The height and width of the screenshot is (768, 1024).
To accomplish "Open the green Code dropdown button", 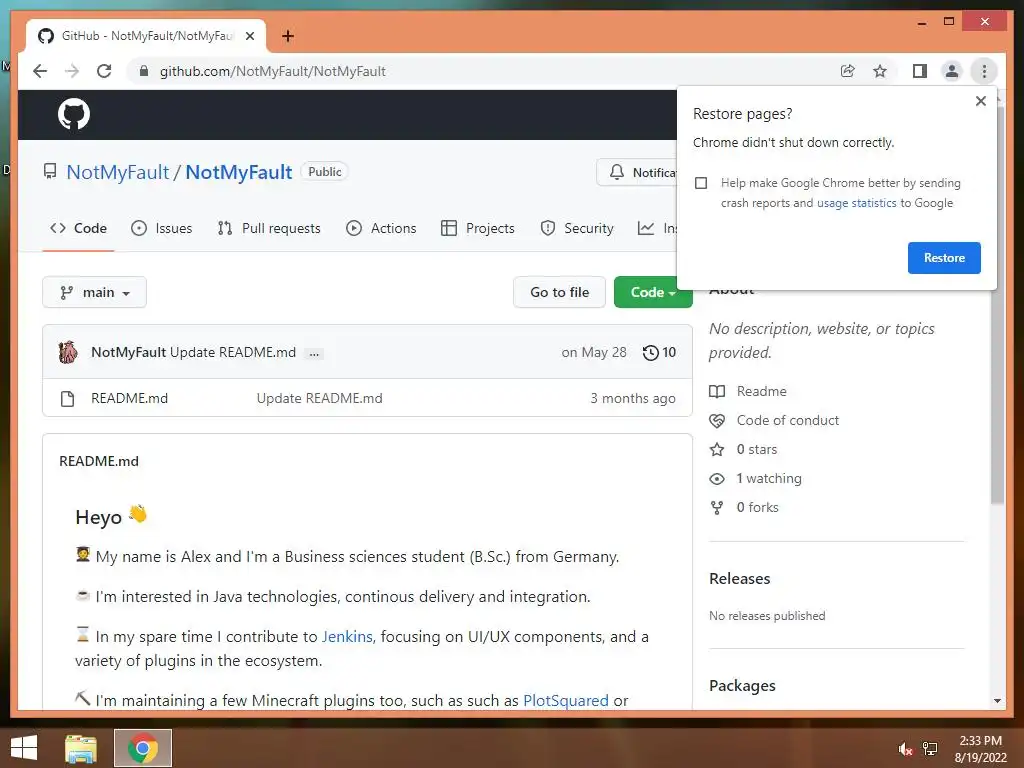I will (652, 292).
